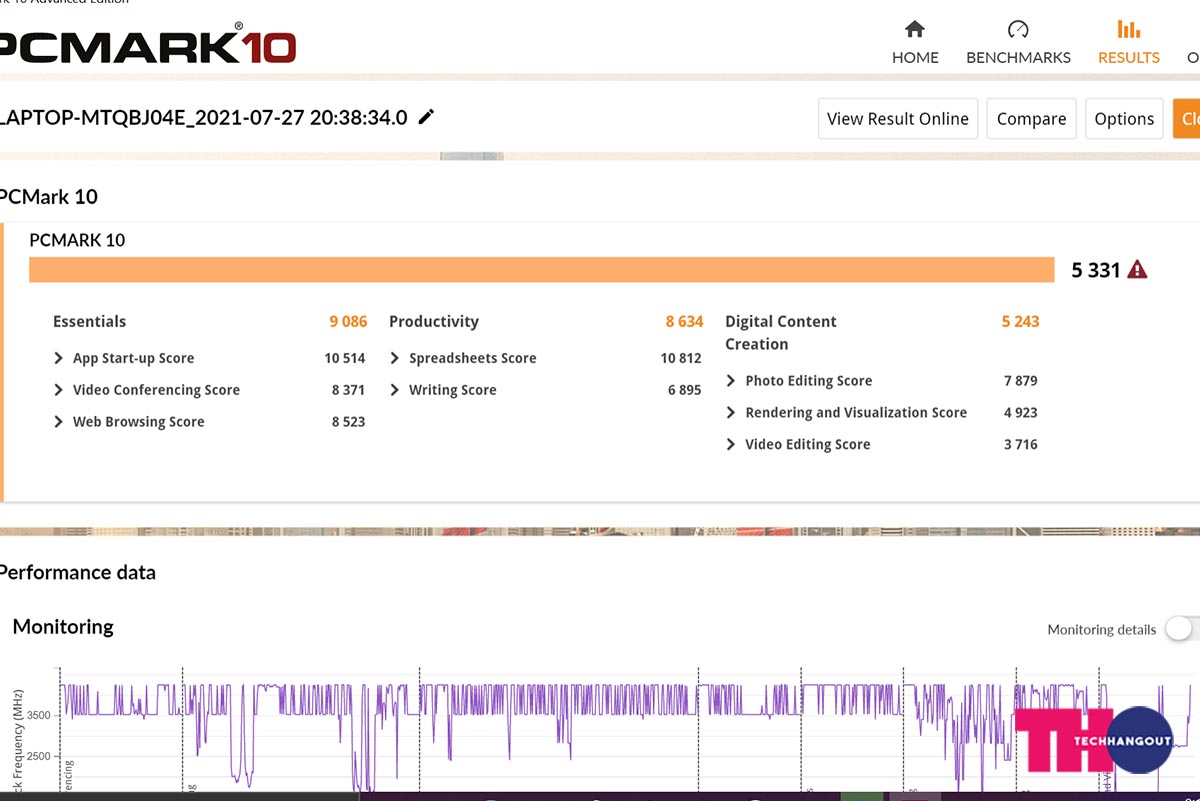Click the Monitoring heading
Screen dimensions: 1200x801
click(x=63, y=626)
